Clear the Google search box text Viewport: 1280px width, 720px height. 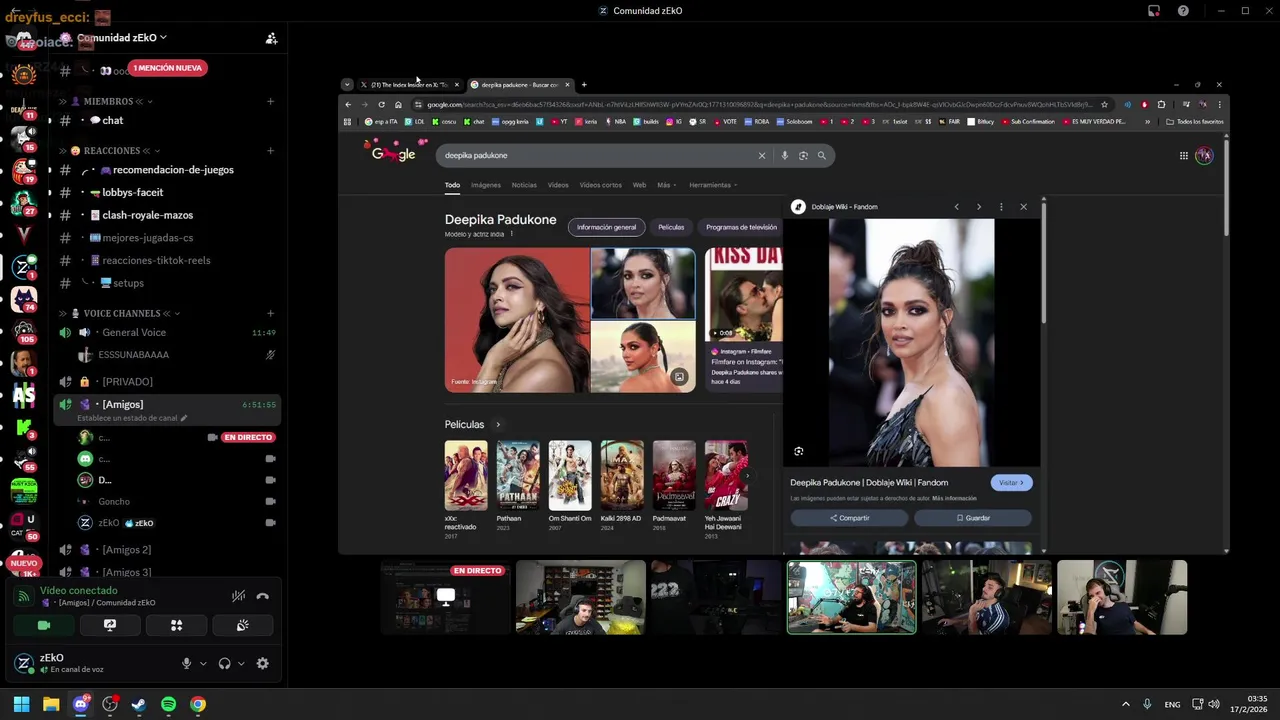[x=761, y=155]
